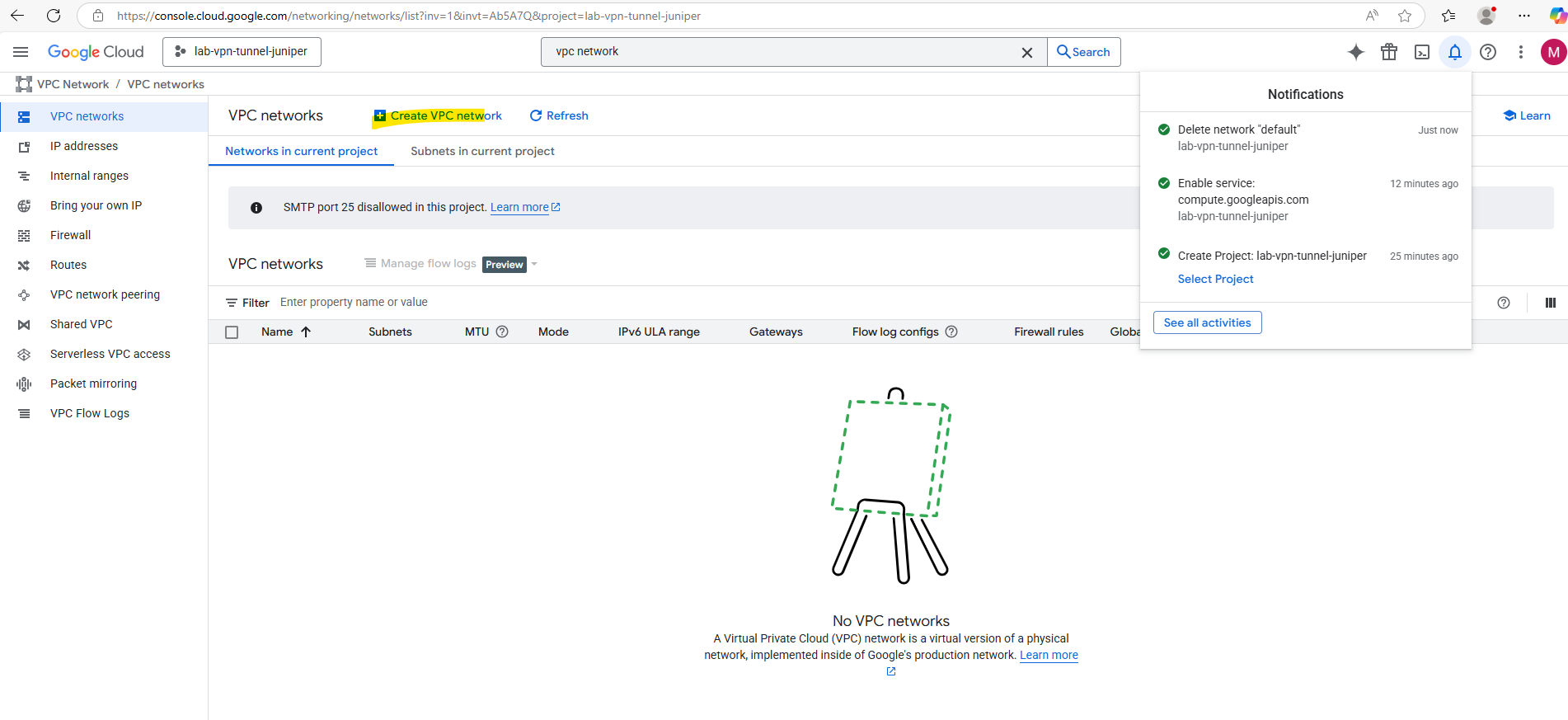This screenshot has width=1568, height=720.
Task: Click the Gateways column header
Action: (776, 332)
